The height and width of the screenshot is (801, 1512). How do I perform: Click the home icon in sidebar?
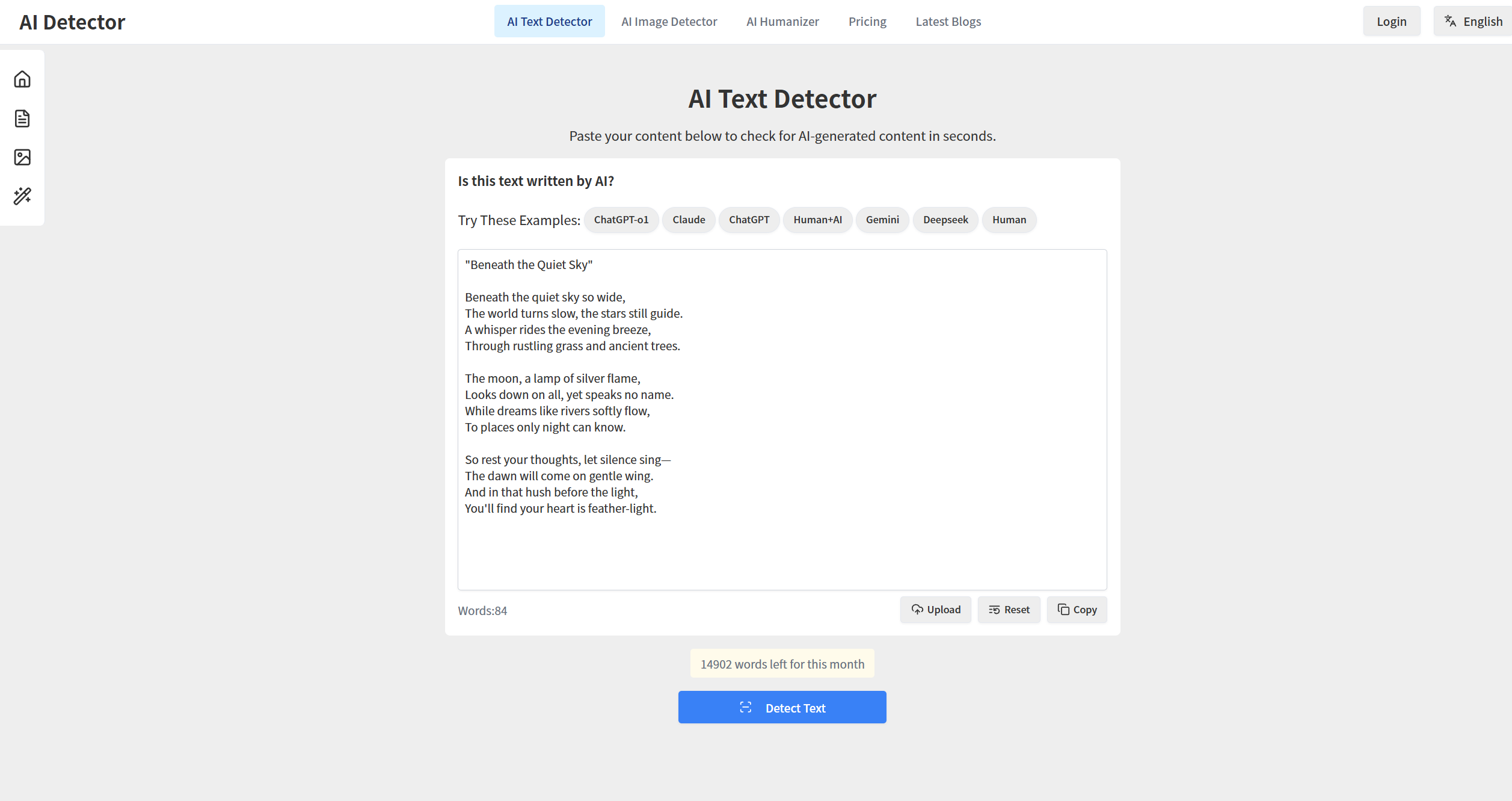22,79
